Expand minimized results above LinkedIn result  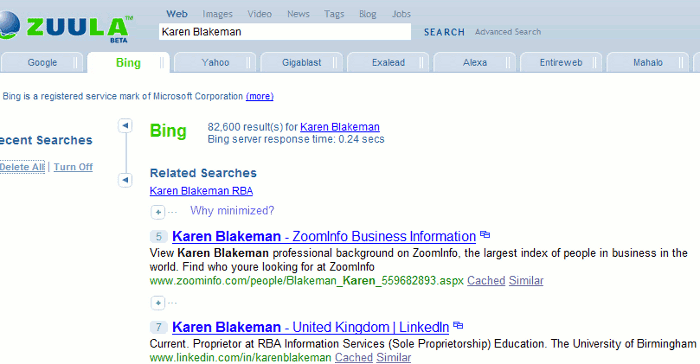158,303
